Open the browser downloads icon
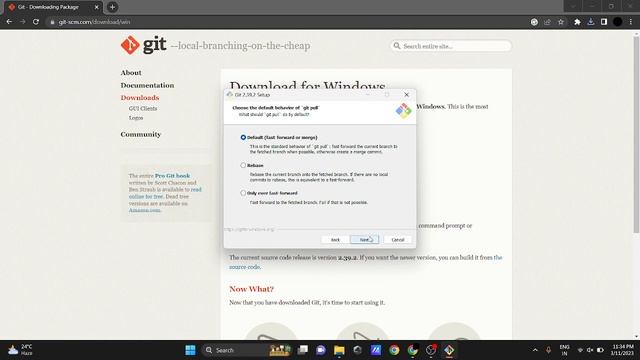 [x=591, y=22]
